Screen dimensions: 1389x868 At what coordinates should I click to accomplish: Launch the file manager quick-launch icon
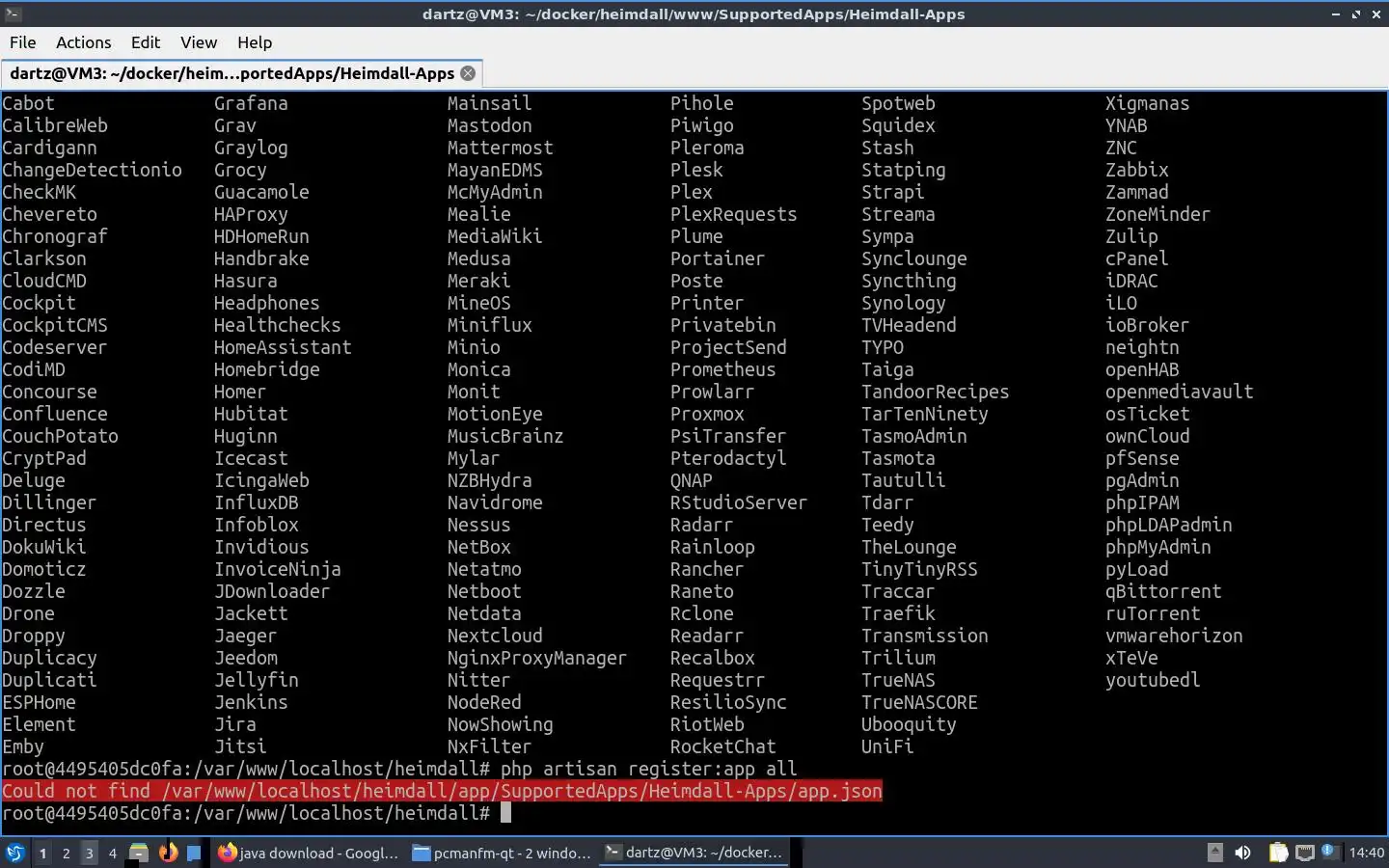(x=139, y=853)
